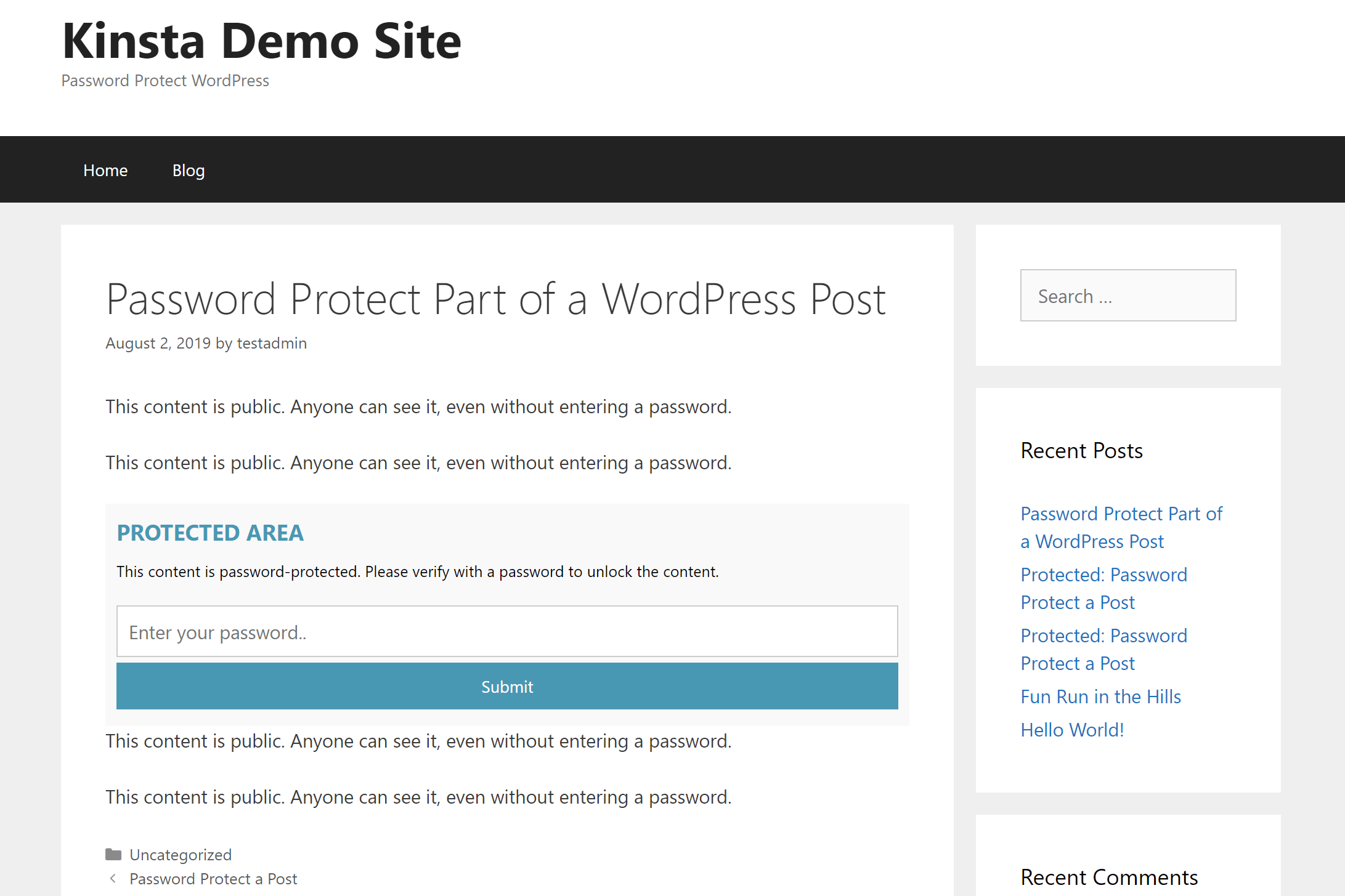Click the Submit button

(507, 686)
